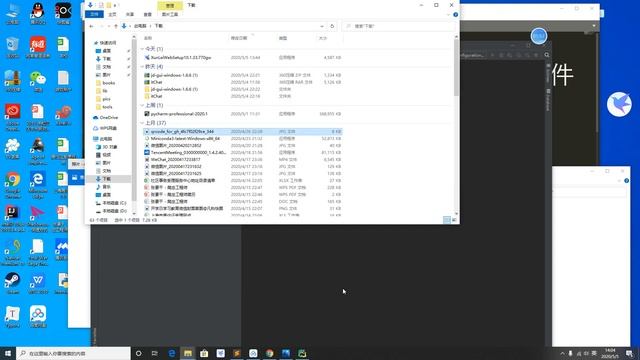Click inside the Explorer search box
Viewport: 640px width, 360px height.
coord(399,26)
